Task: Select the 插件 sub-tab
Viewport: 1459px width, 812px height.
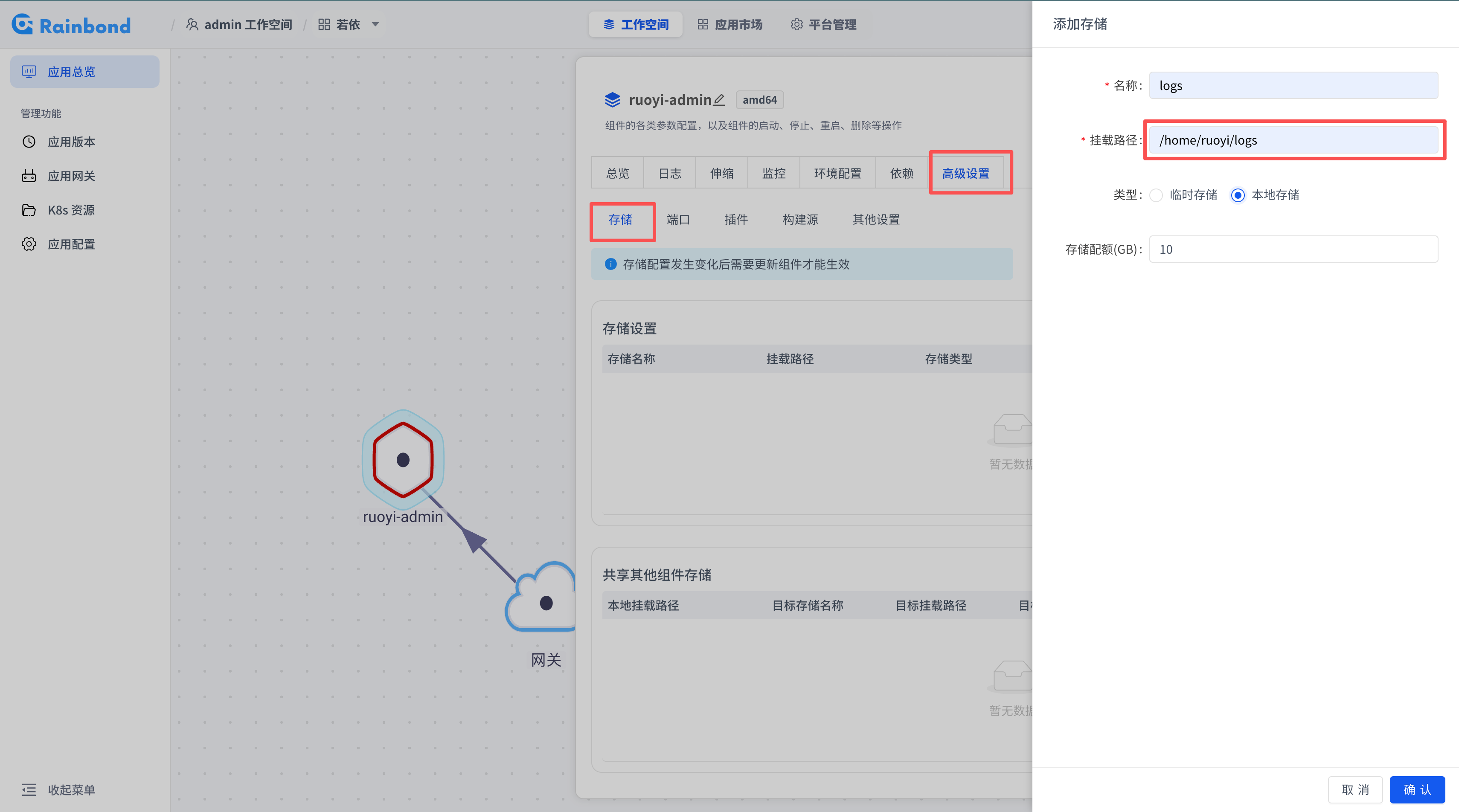Action: coord(736,219)
